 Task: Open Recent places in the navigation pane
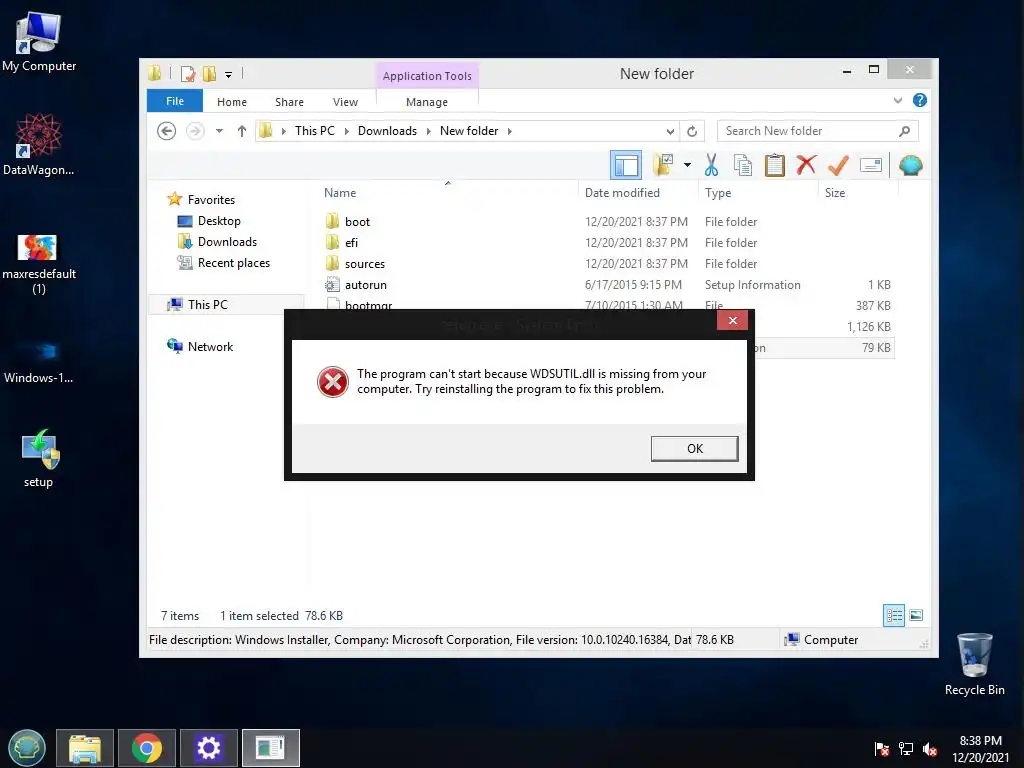[x=233, y=263]
